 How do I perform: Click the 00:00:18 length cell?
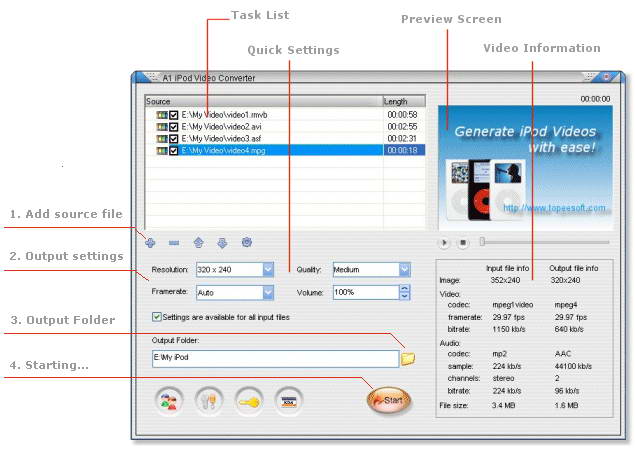pos(402,150)
